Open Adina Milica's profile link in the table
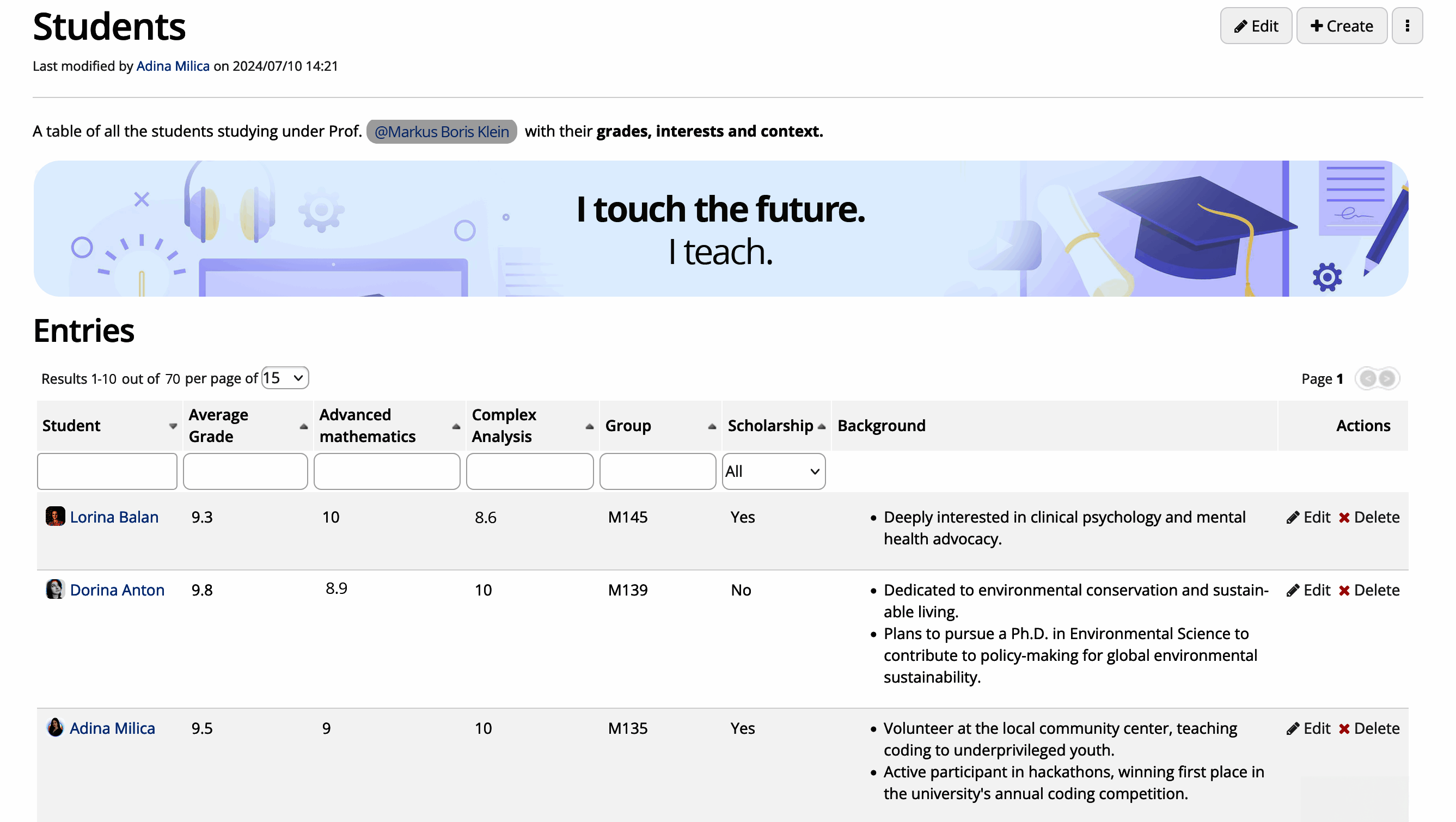 point(112,728)
